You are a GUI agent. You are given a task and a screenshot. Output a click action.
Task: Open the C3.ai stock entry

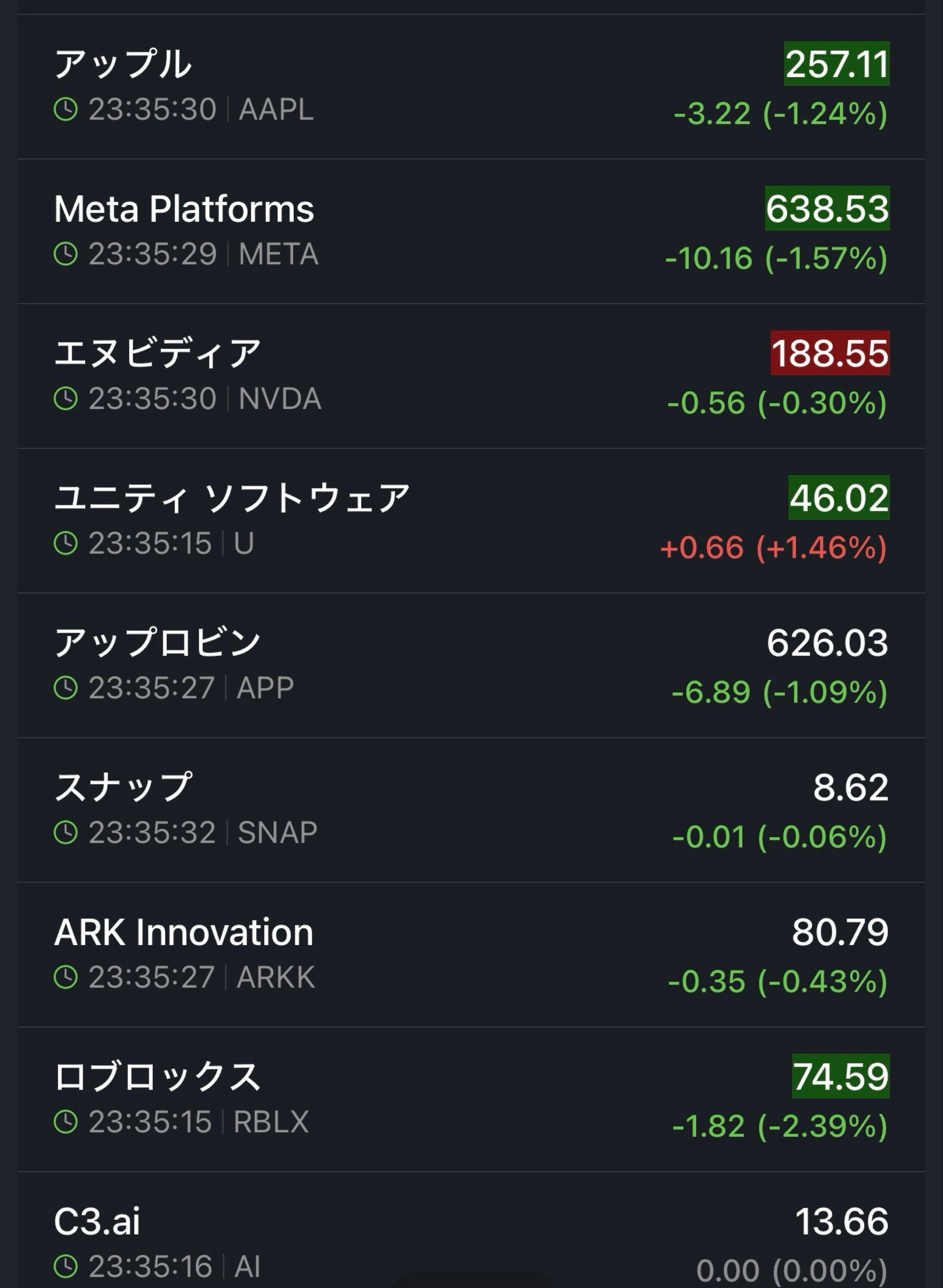(x=97, y=1221)
